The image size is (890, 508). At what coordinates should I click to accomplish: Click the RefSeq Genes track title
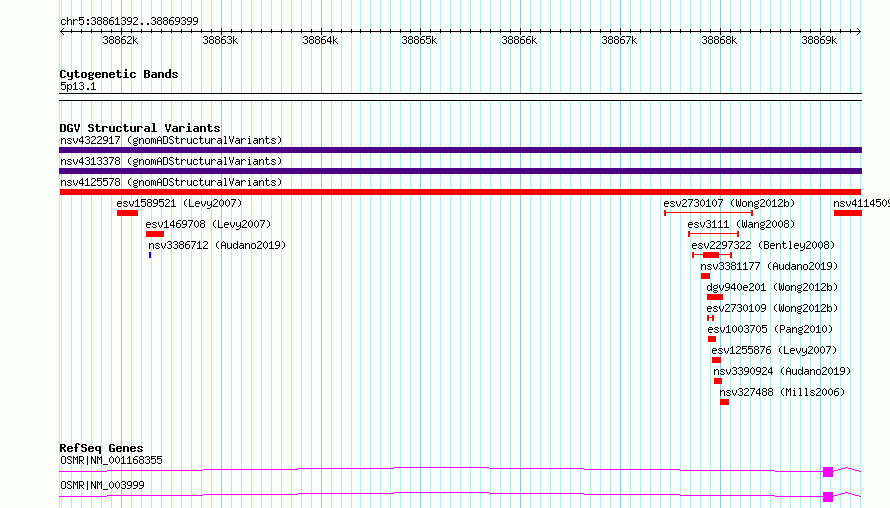[101, 448]
